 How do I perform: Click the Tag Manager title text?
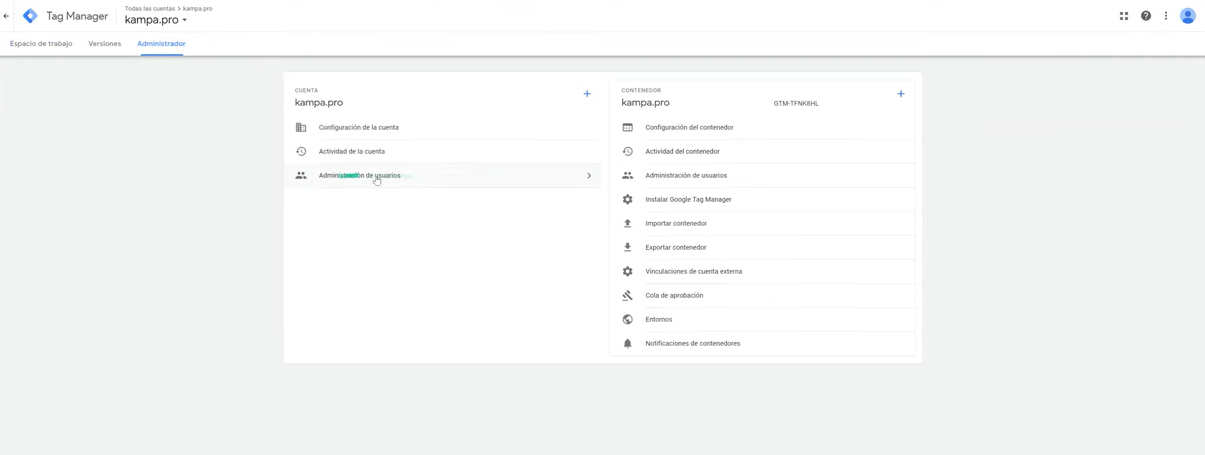click(77, 16)
